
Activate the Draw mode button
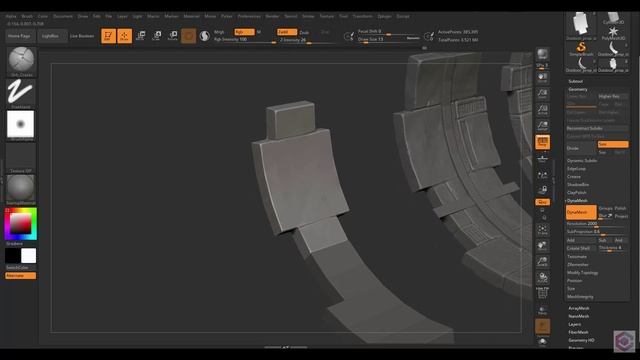point(124,36)
